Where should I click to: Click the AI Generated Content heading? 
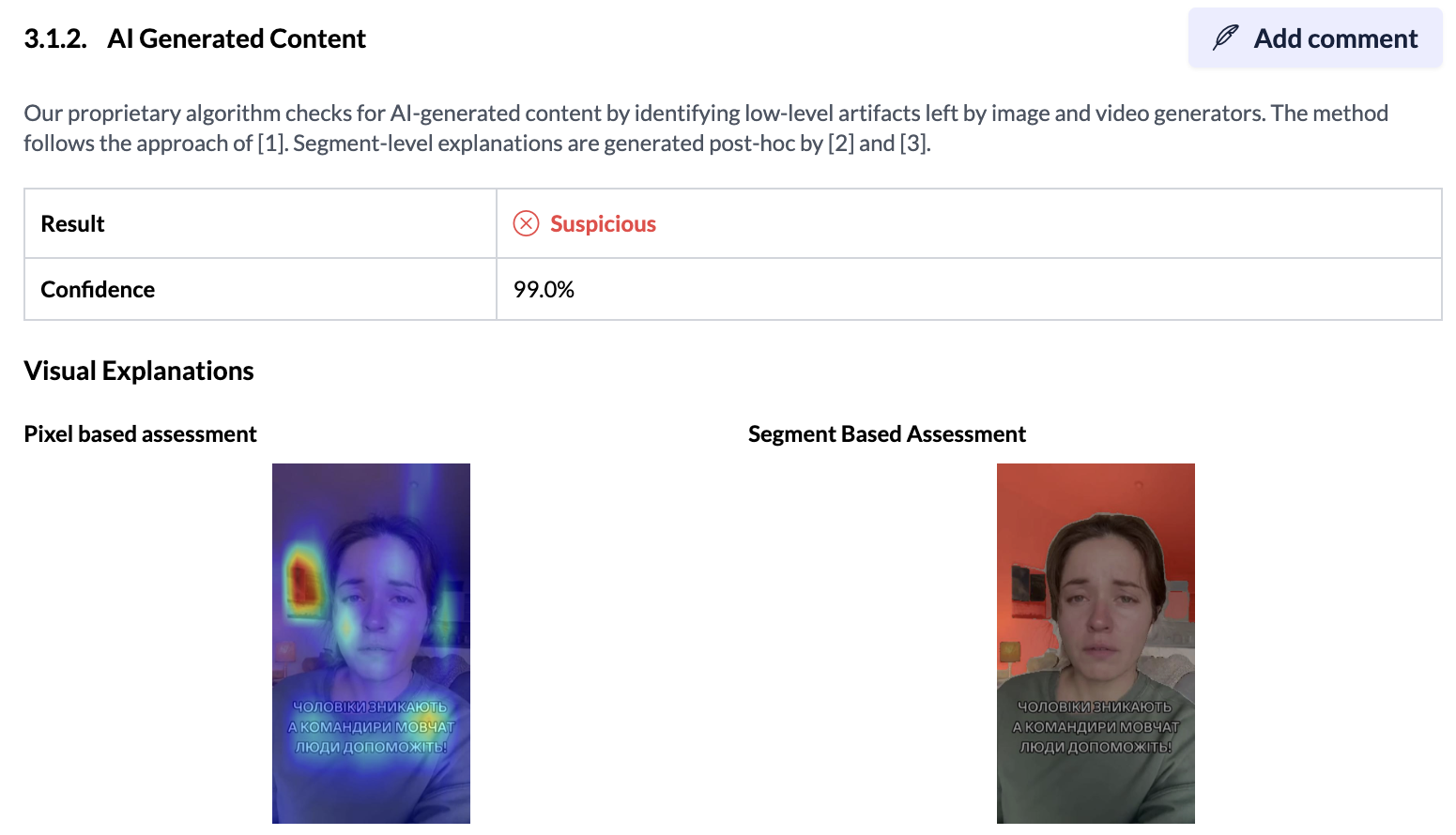(237, 38)
